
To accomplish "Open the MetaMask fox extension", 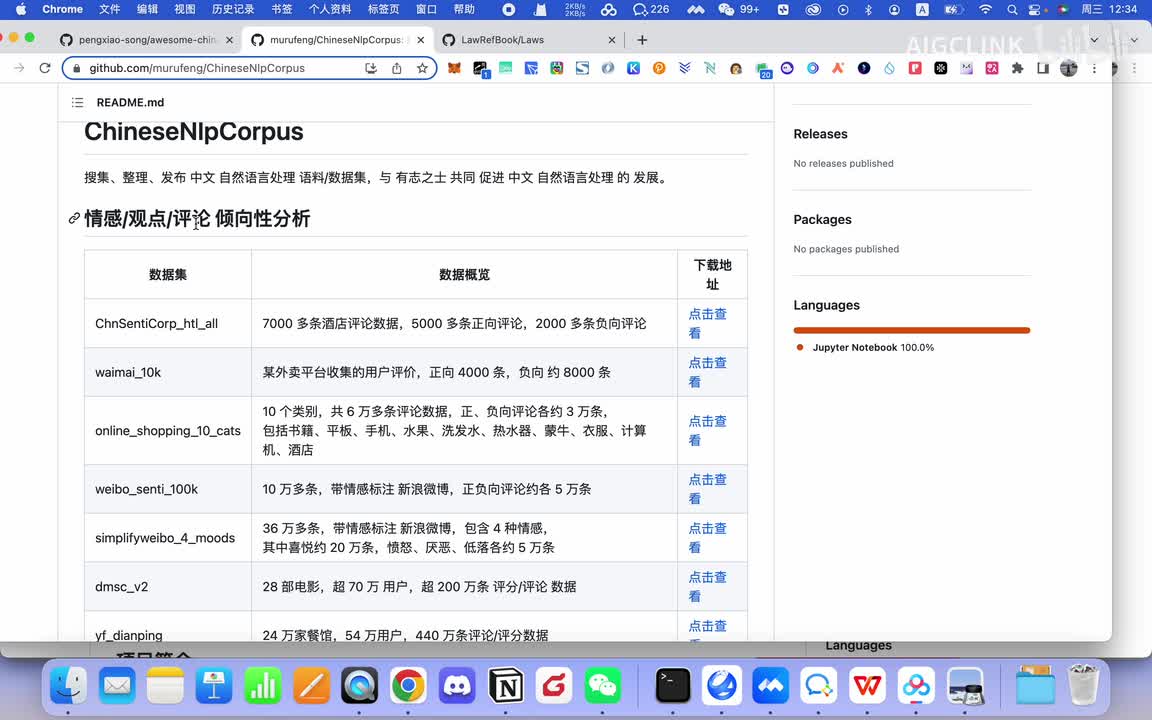I will (454, 68).
